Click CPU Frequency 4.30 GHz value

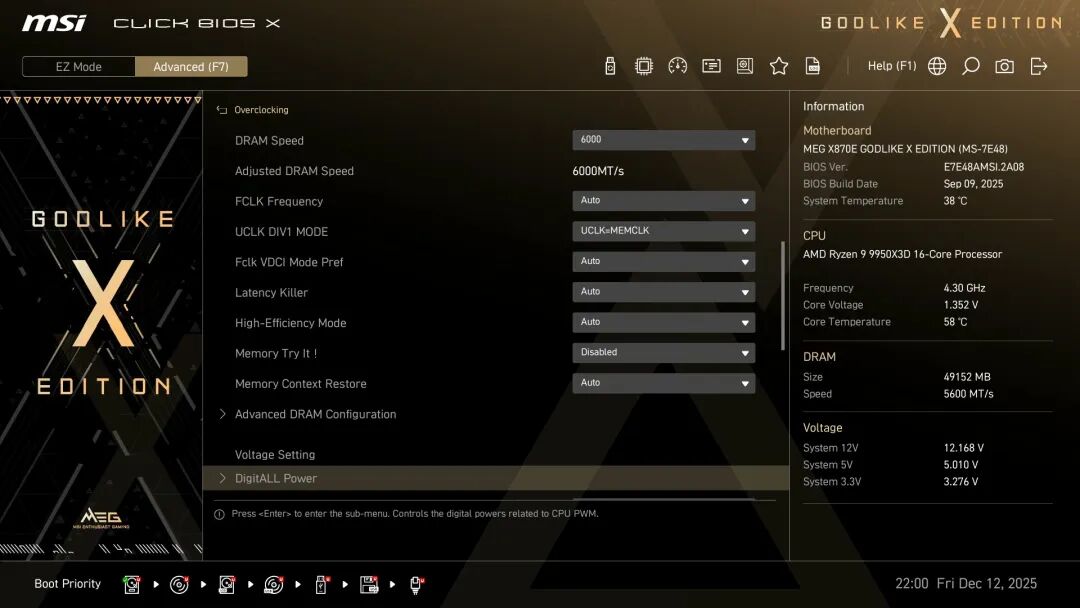point(964,288)
